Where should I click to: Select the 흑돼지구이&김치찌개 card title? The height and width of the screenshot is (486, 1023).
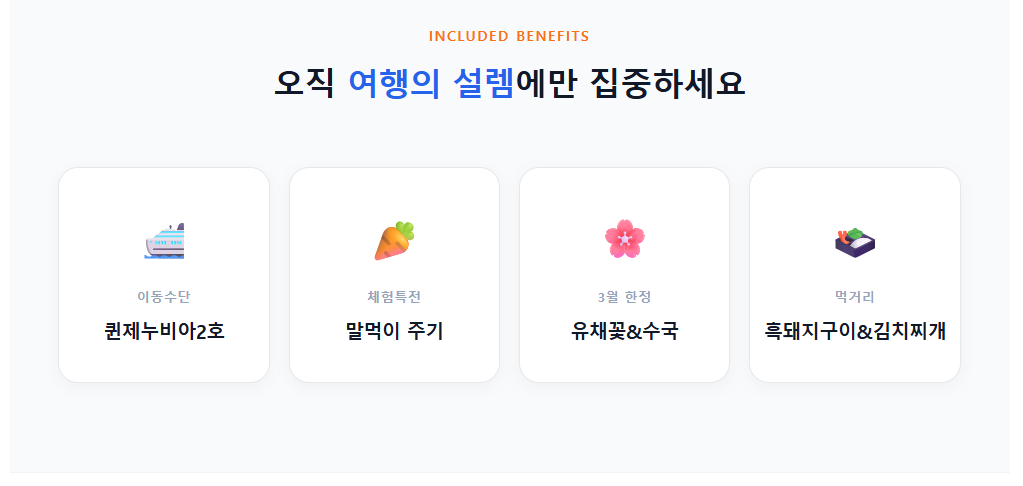[x=855, y=331]
